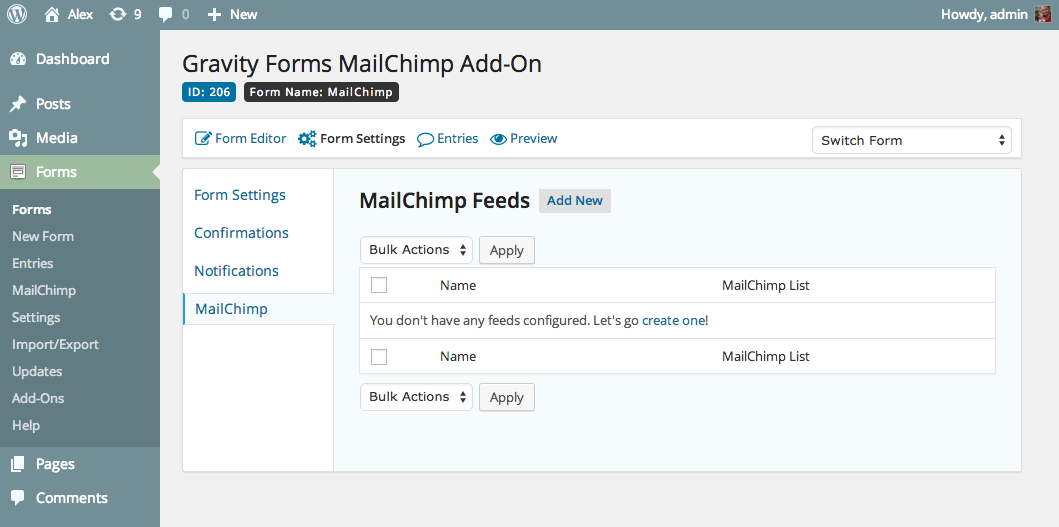Open Form Editor with the pencil icon
This screenshot has width=1059, height=527.
coord(203,139)
